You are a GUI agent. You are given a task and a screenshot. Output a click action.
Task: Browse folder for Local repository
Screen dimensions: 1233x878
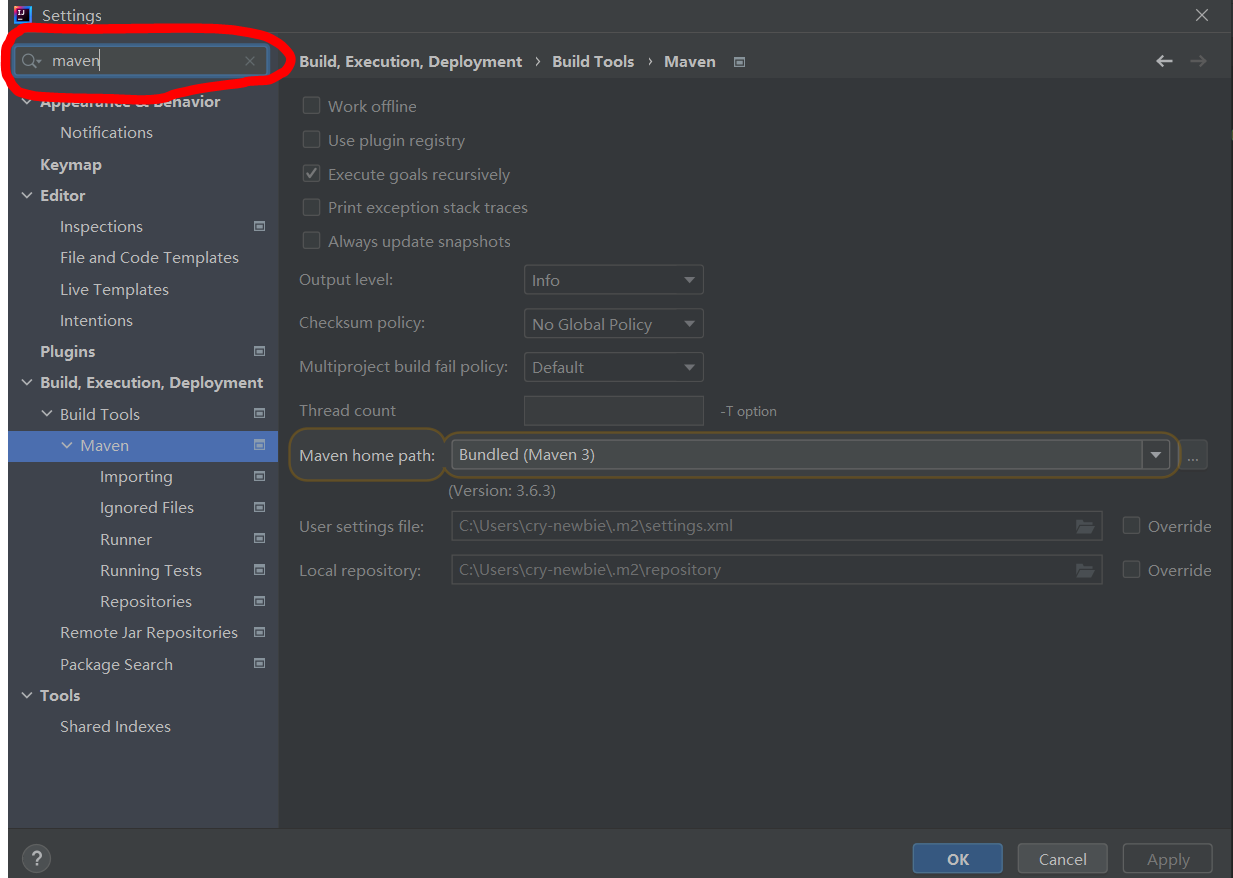pyautogui.click(x=1085, y=570)
